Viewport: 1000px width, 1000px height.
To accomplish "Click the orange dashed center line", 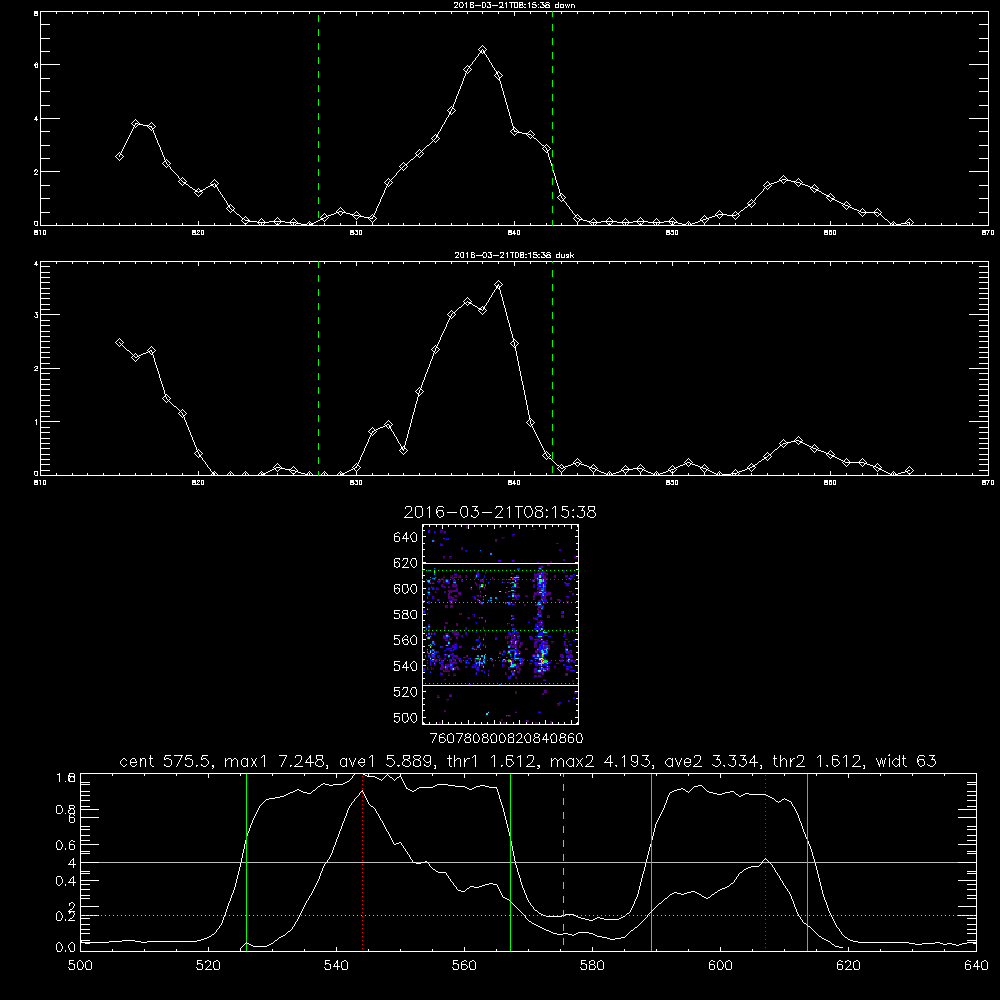I will 563,861.
